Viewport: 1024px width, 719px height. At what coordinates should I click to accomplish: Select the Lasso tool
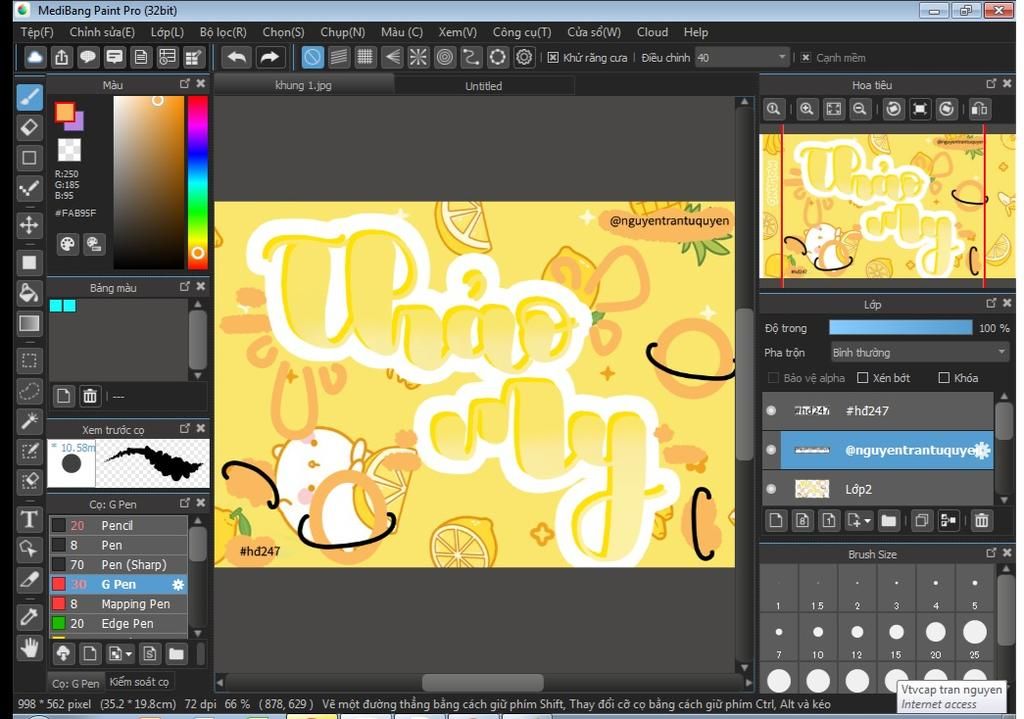click(x=29, y=391)
